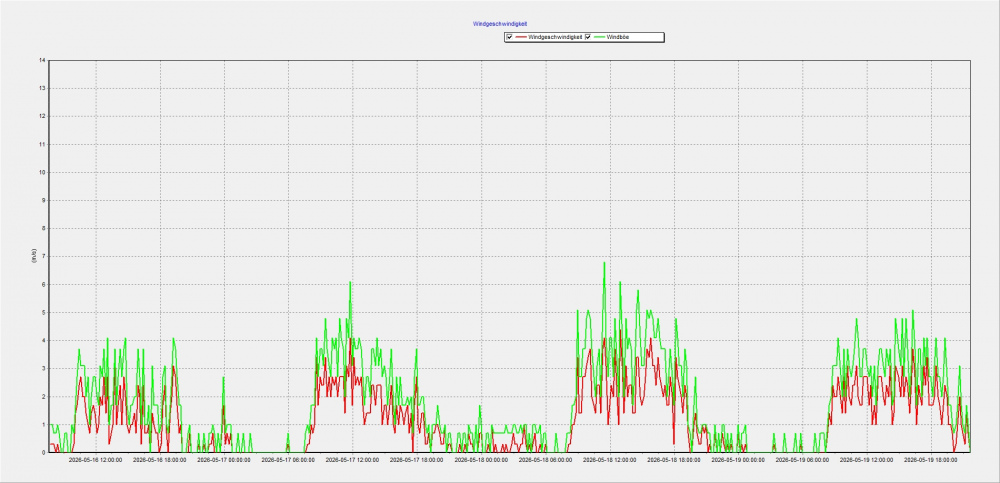Click the red Windgeschwindigkeit legend line
The width and height of the screenshot is (1000, 483).
[x=521, y=38]
